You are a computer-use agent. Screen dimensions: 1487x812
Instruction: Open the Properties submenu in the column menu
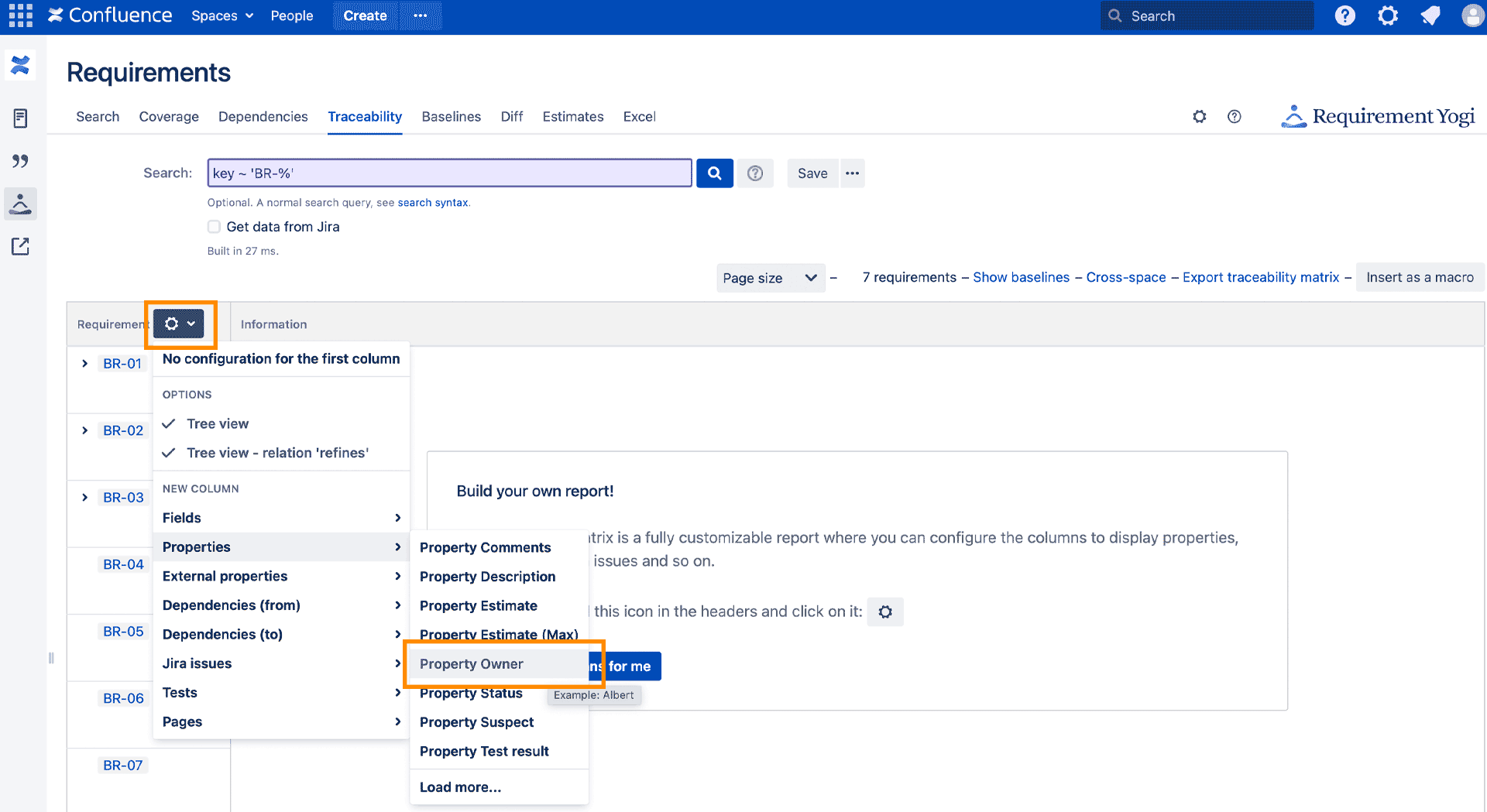(x=196, y=546)
